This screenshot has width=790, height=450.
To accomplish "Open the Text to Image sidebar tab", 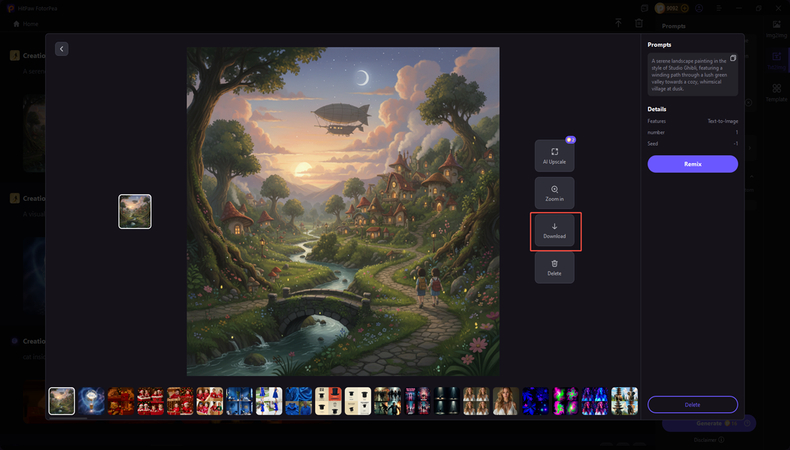I will [776, 59].
